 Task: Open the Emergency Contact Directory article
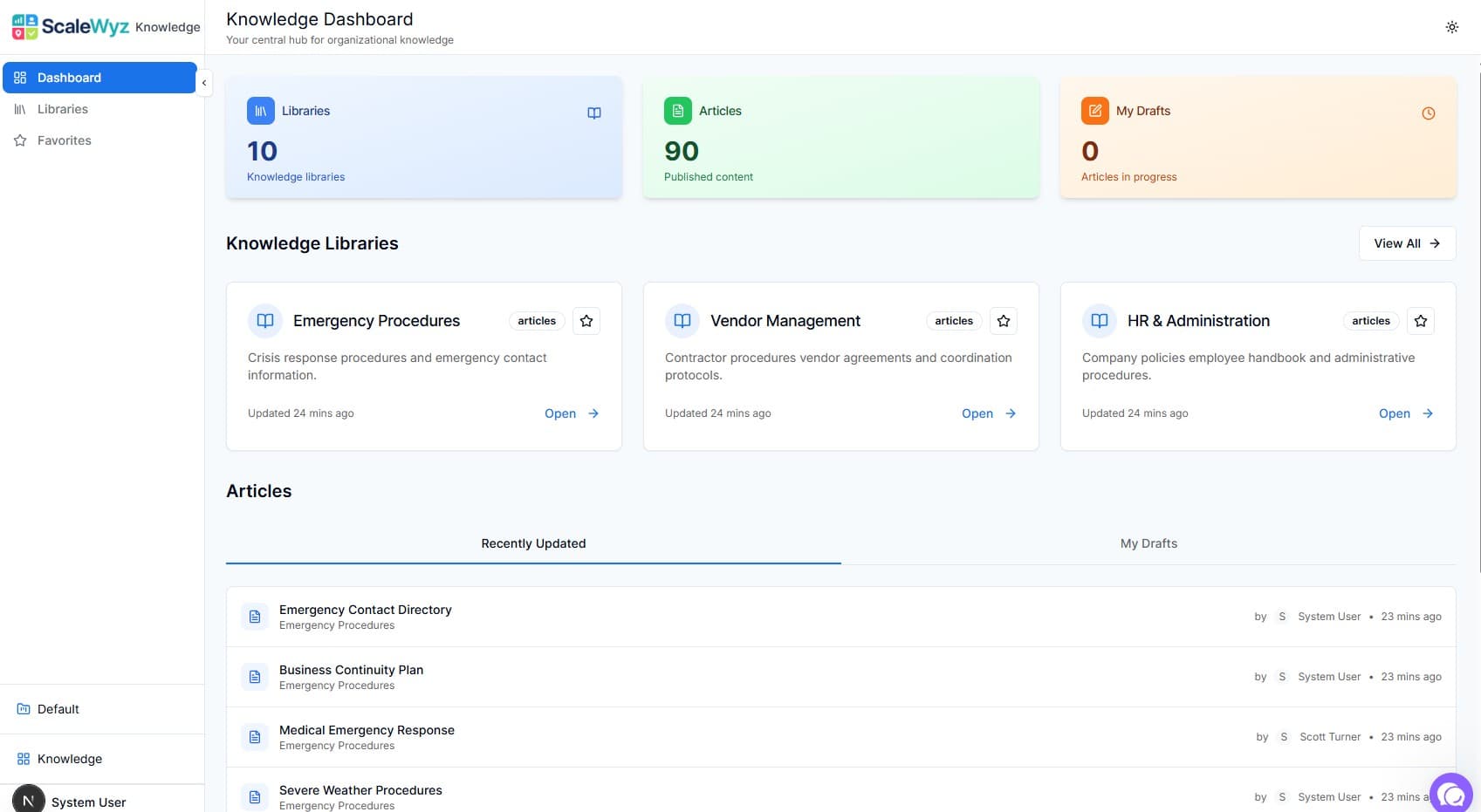(365, 610)
